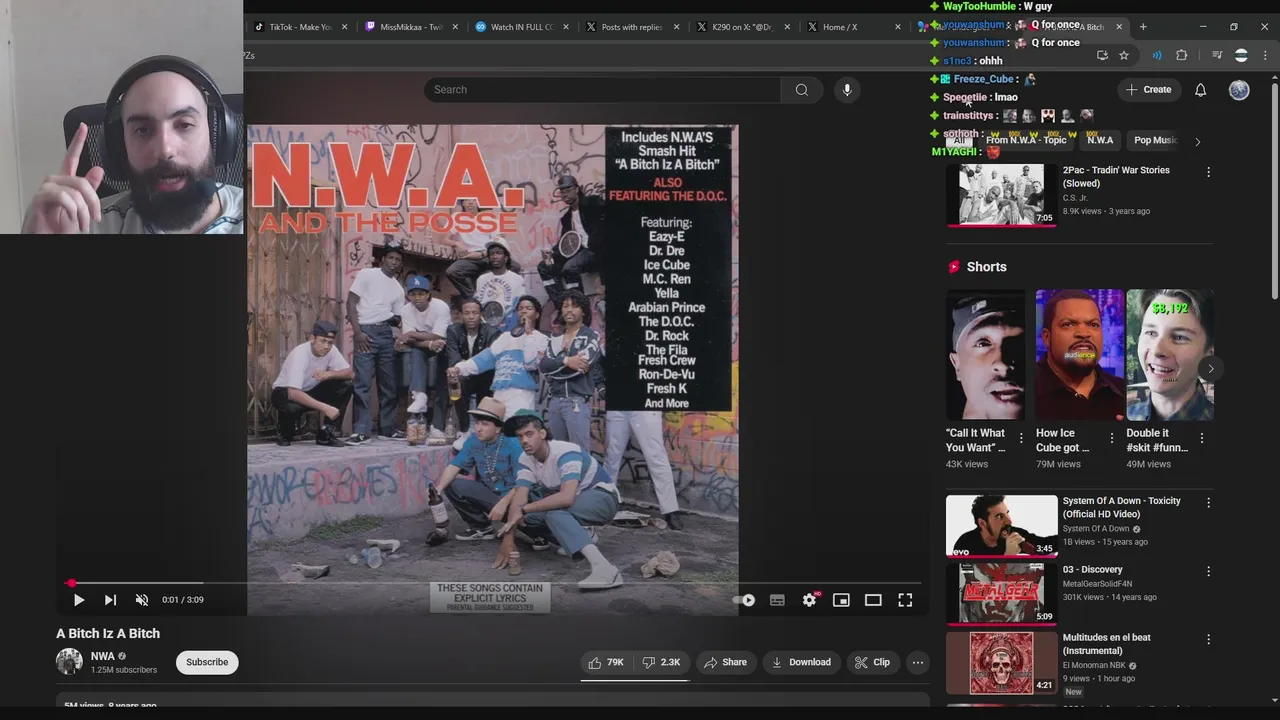Open YouTube notifications bell
Screen dimensions: 1280x720
[x=1200, y=90]
